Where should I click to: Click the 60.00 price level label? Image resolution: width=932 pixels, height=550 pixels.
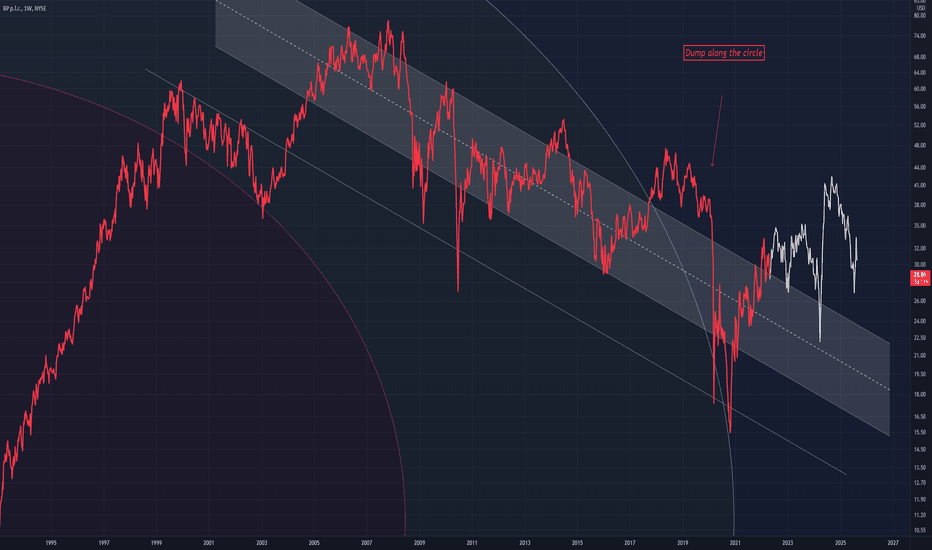click(x=920, y=89)
